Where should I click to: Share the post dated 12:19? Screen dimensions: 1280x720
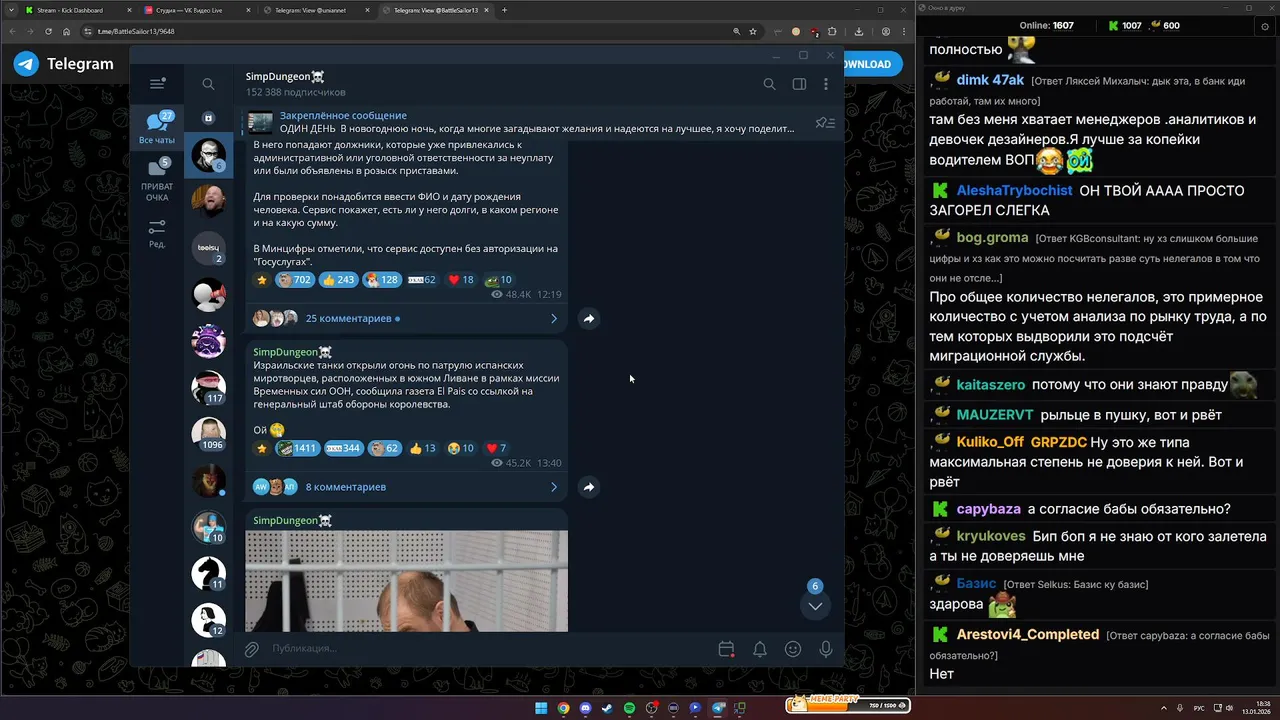coord(589,318)
